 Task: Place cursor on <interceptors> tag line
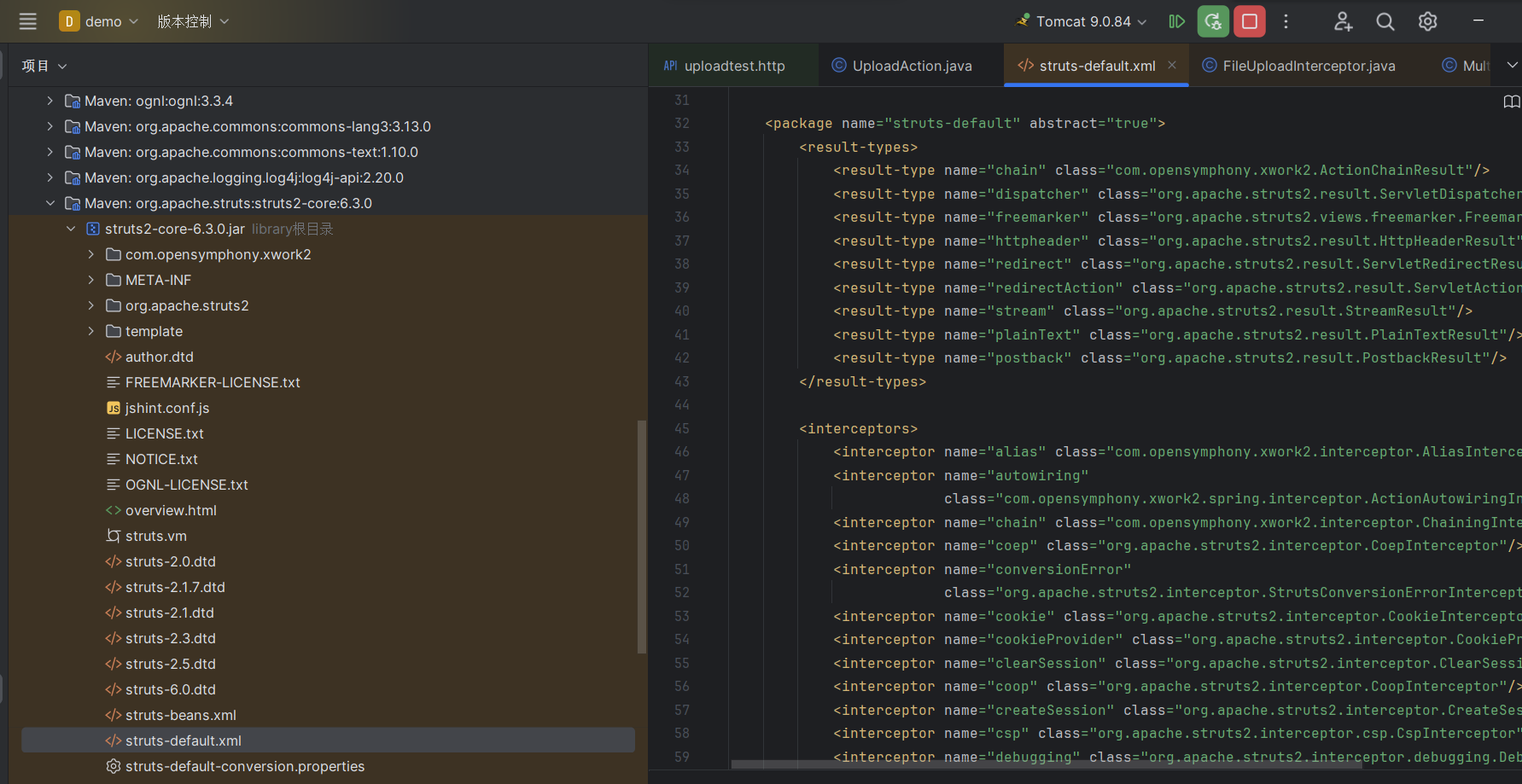[x=858, y=428]
